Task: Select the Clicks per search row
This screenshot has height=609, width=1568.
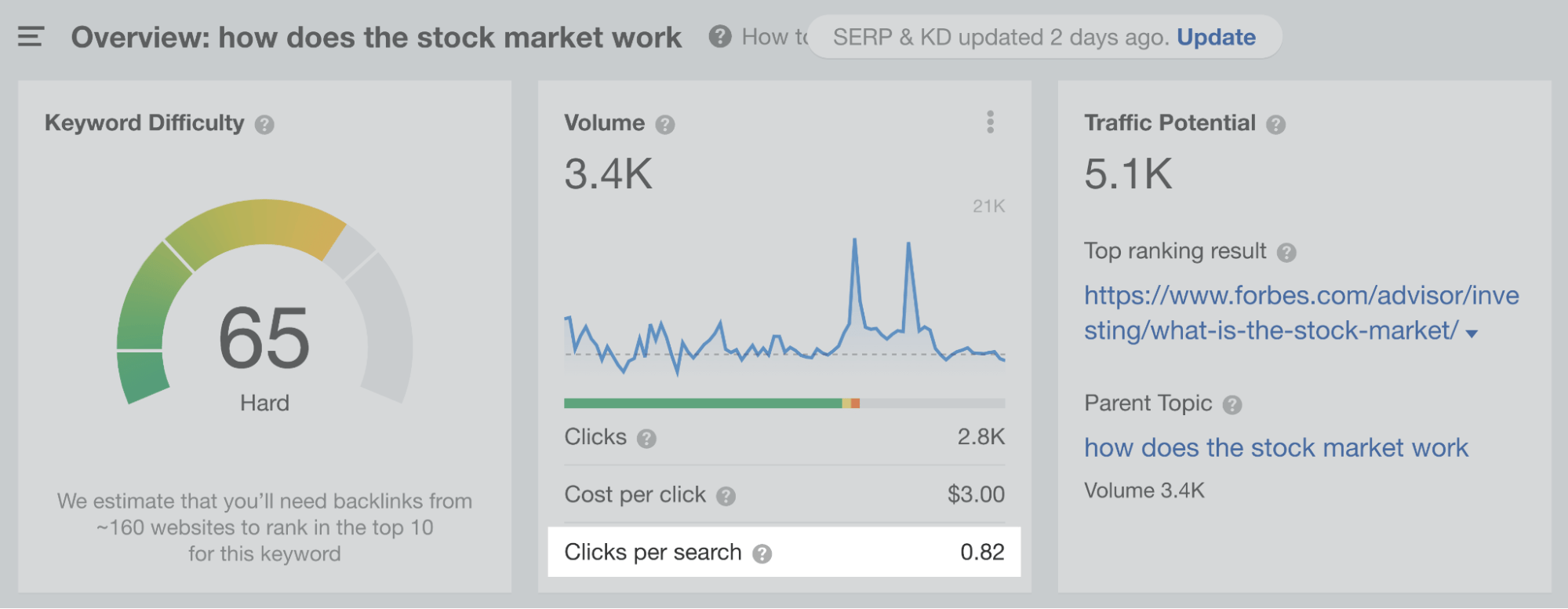Action: click(x=784, y=552)
